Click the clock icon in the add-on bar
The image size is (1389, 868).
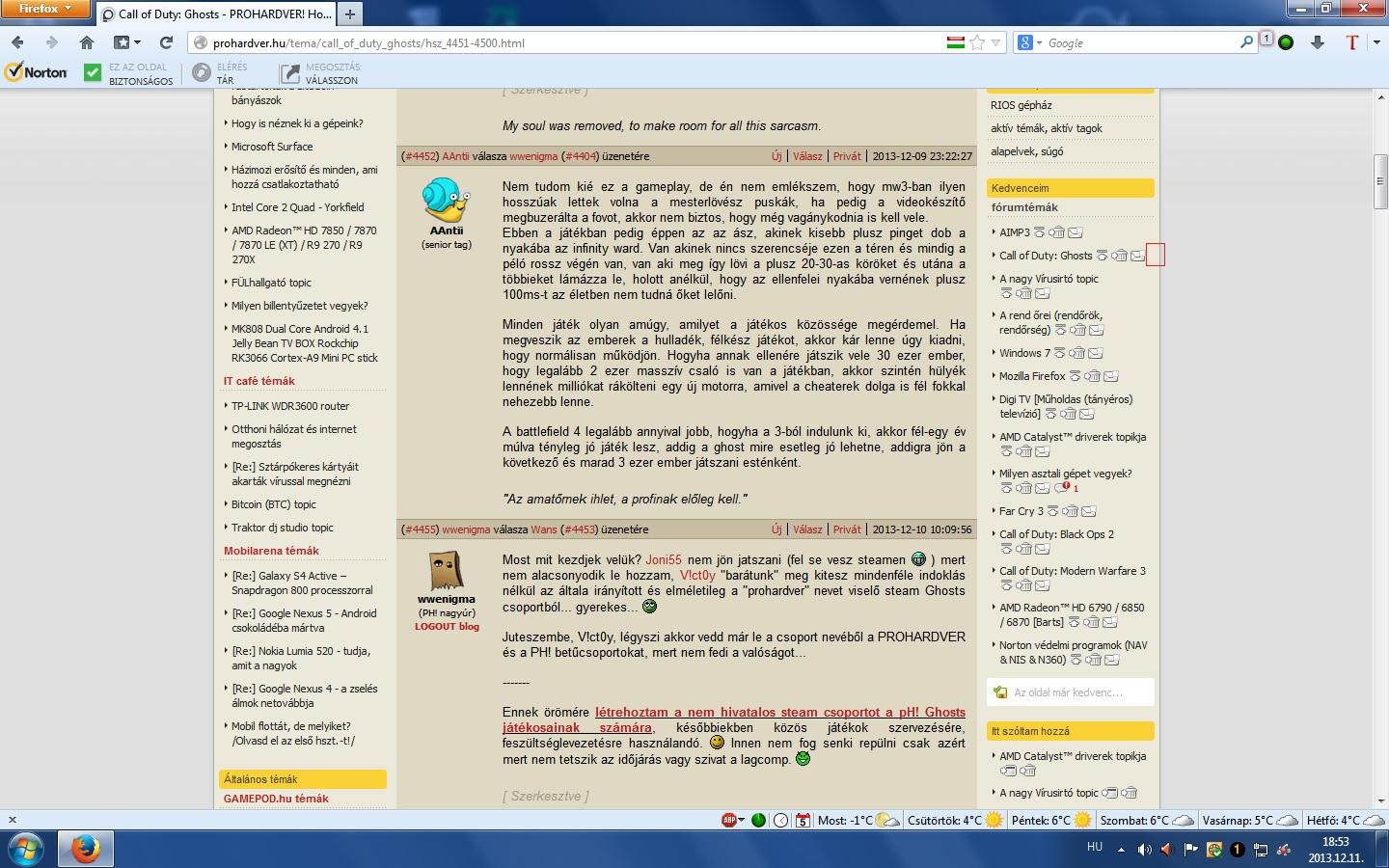[781, 821]
